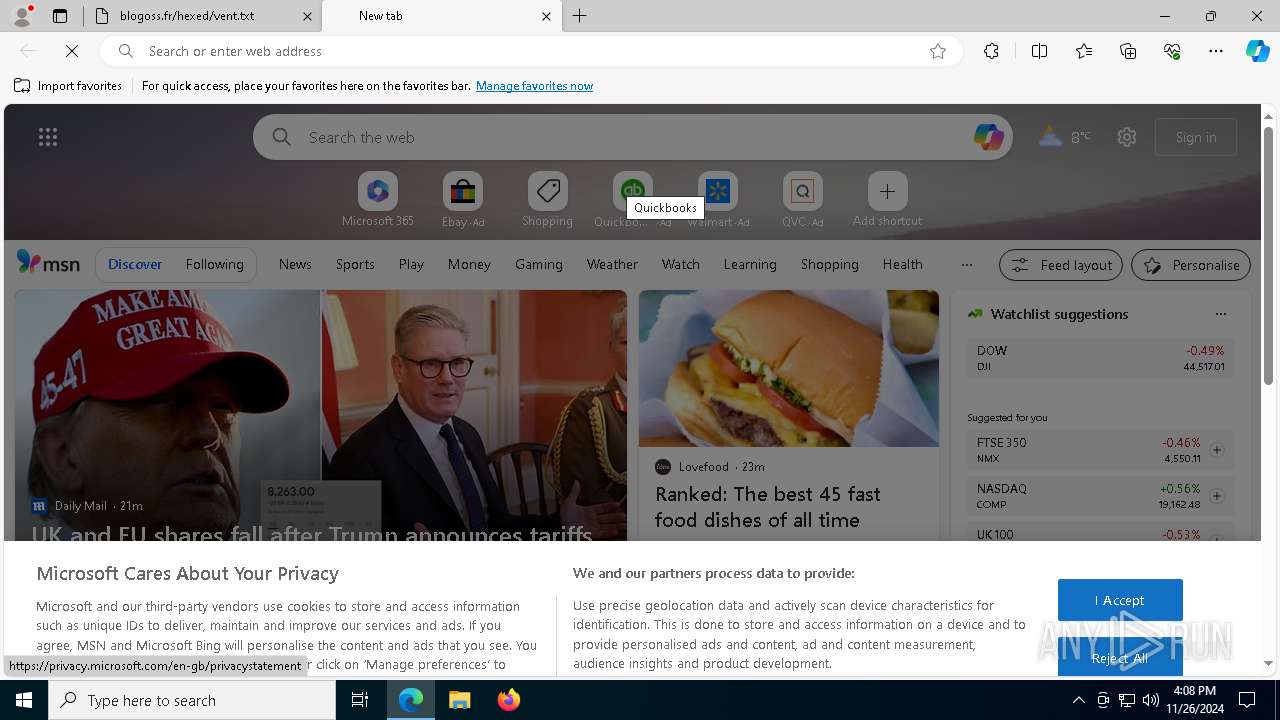Open 'Ranked: The best 45 fast food' headline
1280x720 pixels.
click(768, 507)
